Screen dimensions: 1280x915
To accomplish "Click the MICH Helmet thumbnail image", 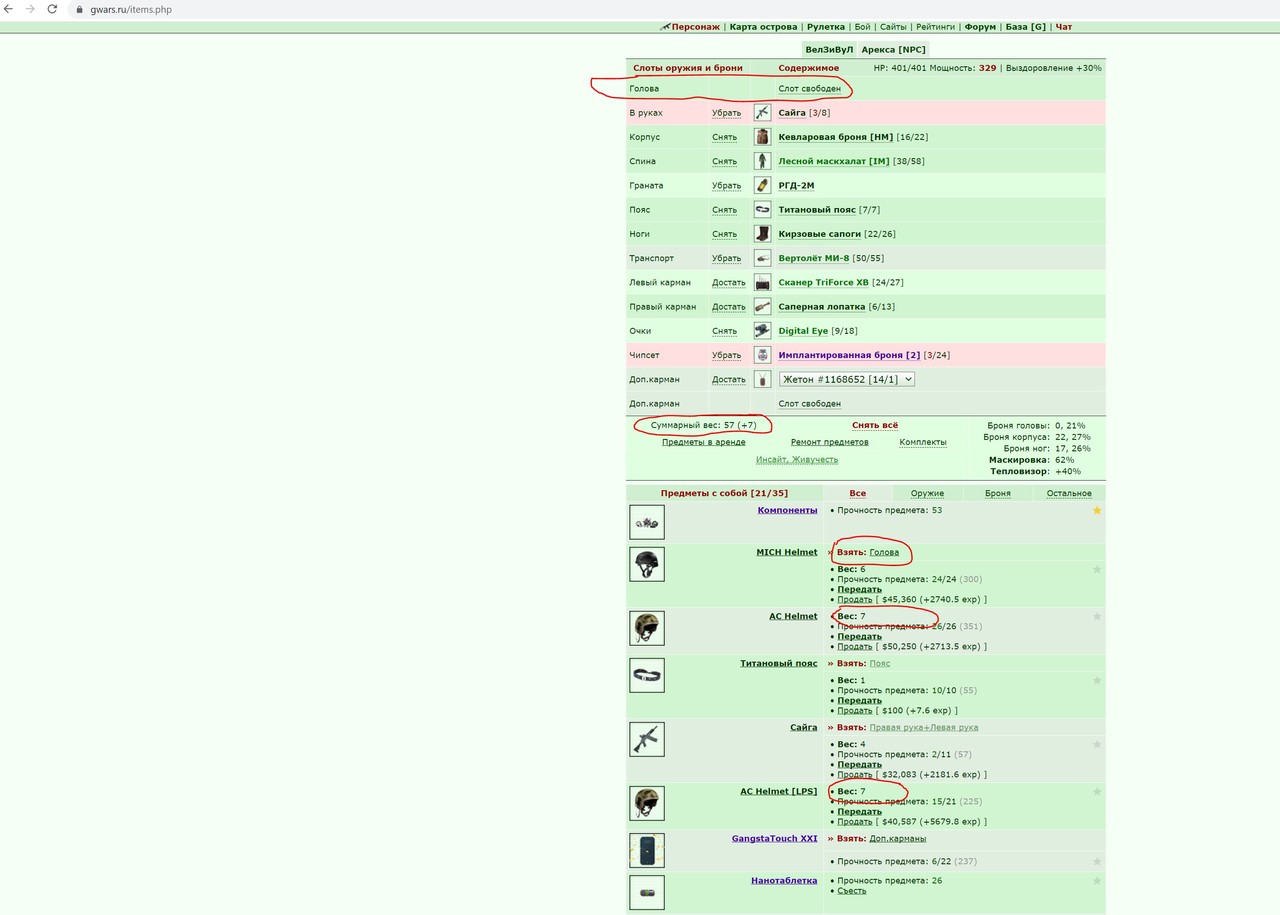I will (647, 564).
